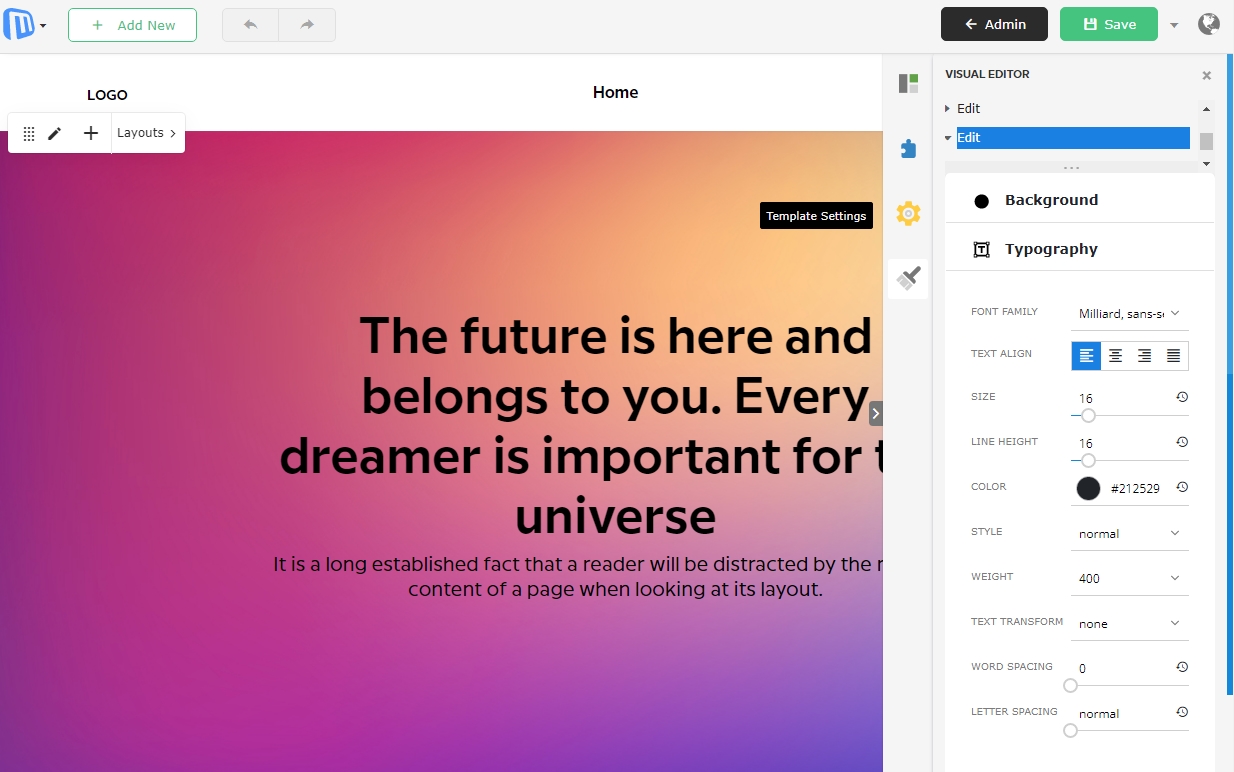Select the visual editor brush icon
Image resolution: width=1234 pixels, height=772 pixels.
pos(908,278)
